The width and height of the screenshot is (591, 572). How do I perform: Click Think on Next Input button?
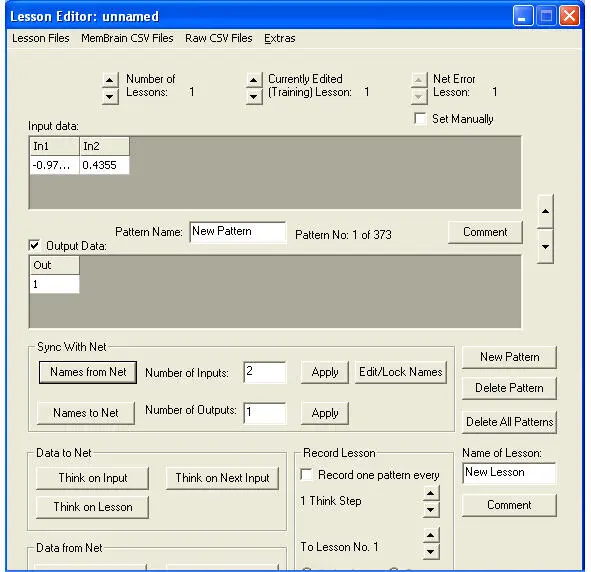coord(222,478)
